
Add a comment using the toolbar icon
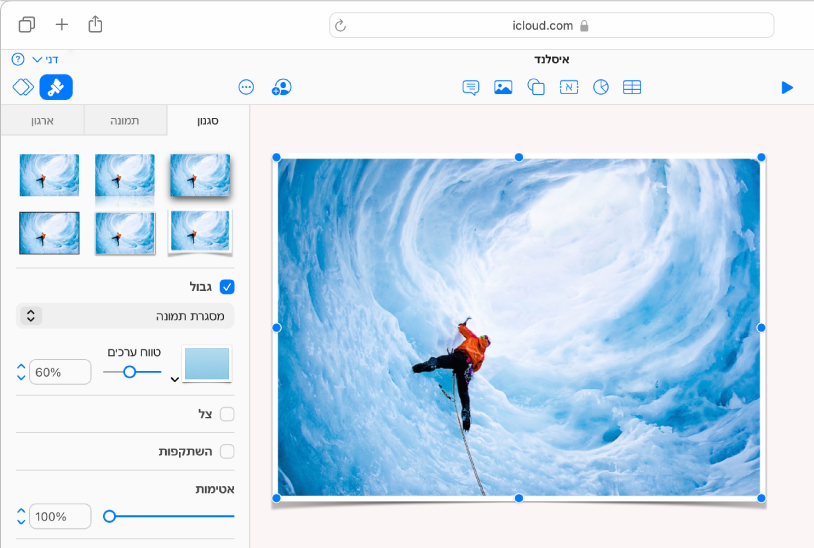tap(471, 88)
